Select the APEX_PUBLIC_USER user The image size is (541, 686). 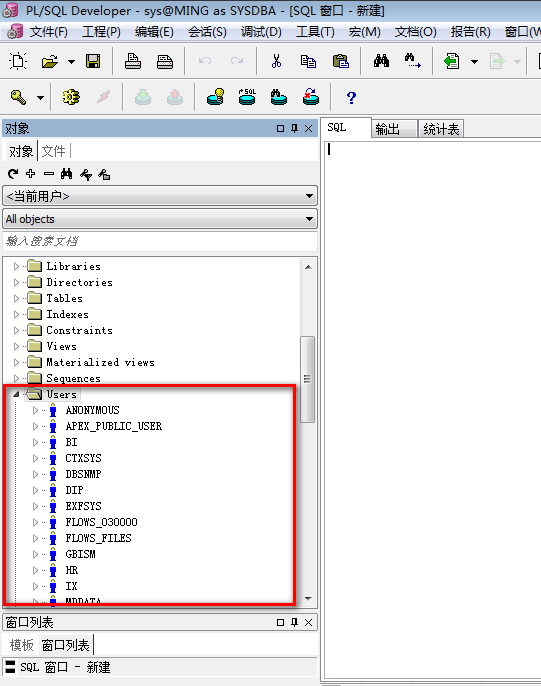[x=114, y=426]
